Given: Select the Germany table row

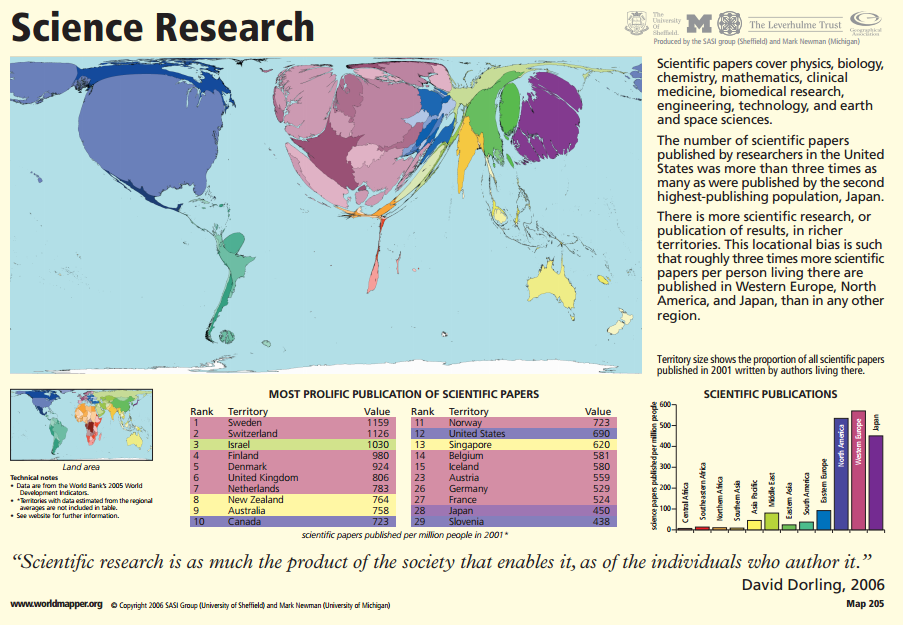Looking at the screenshot, I should [514, 488].
